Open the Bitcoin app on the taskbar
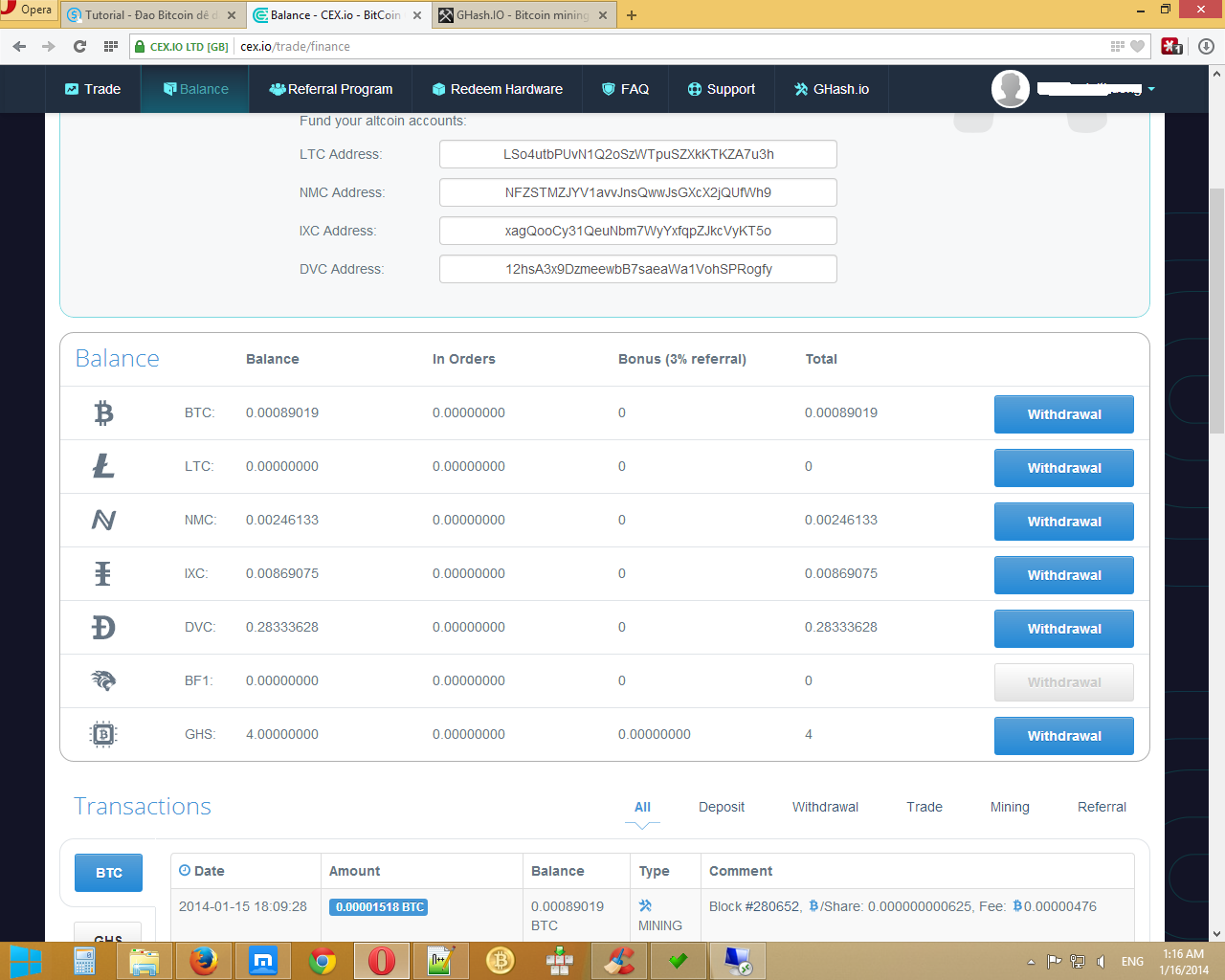 tap(501, 961)
